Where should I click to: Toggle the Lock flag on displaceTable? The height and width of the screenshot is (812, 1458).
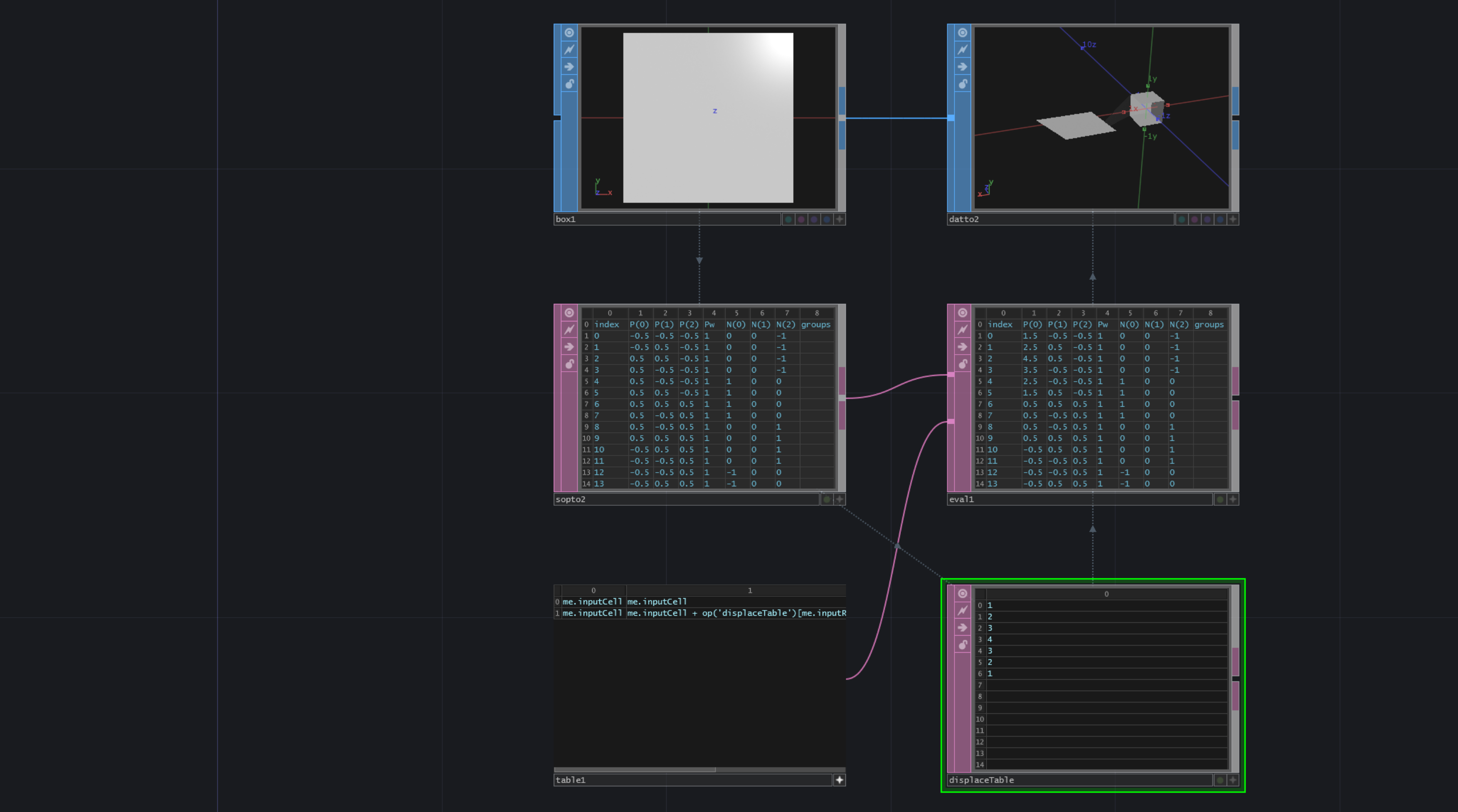click(962, 645)
